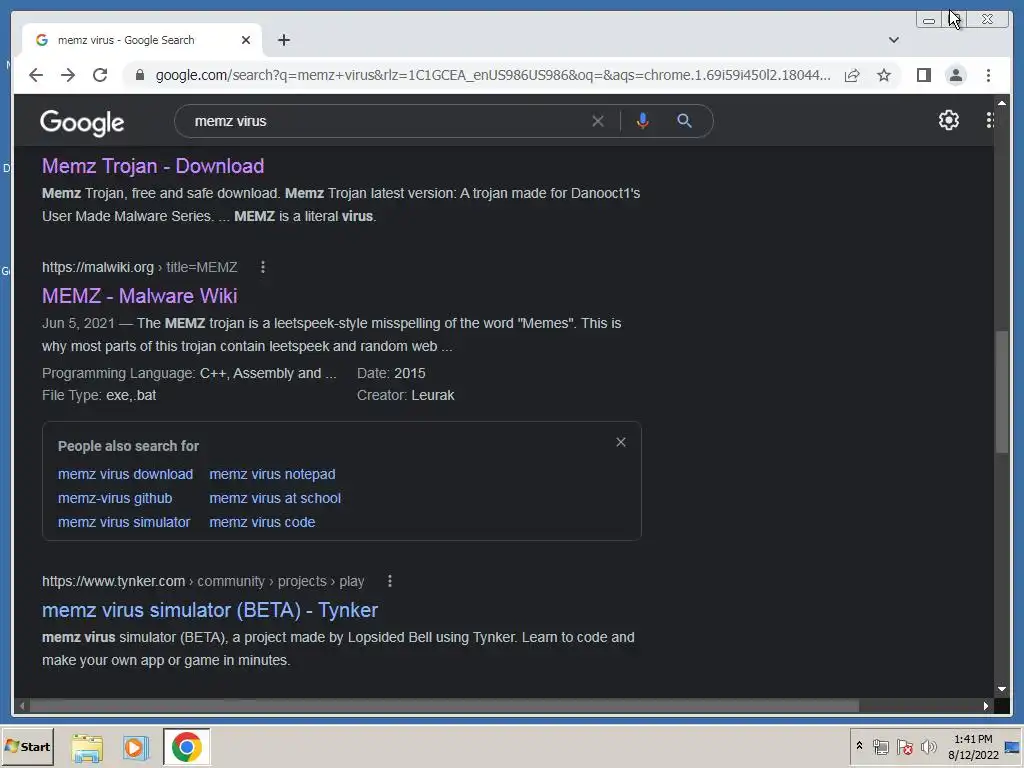
Task: Clear the search box with the X icon
Action: click(598, 121)
